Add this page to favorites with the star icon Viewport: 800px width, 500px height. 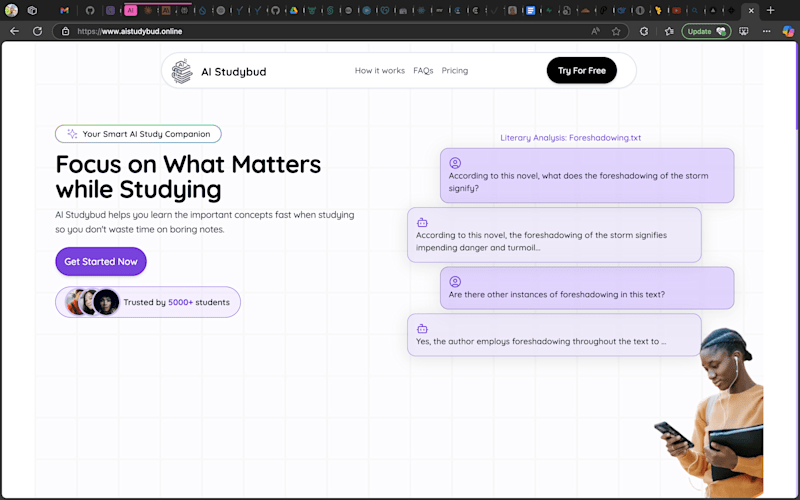616,31
